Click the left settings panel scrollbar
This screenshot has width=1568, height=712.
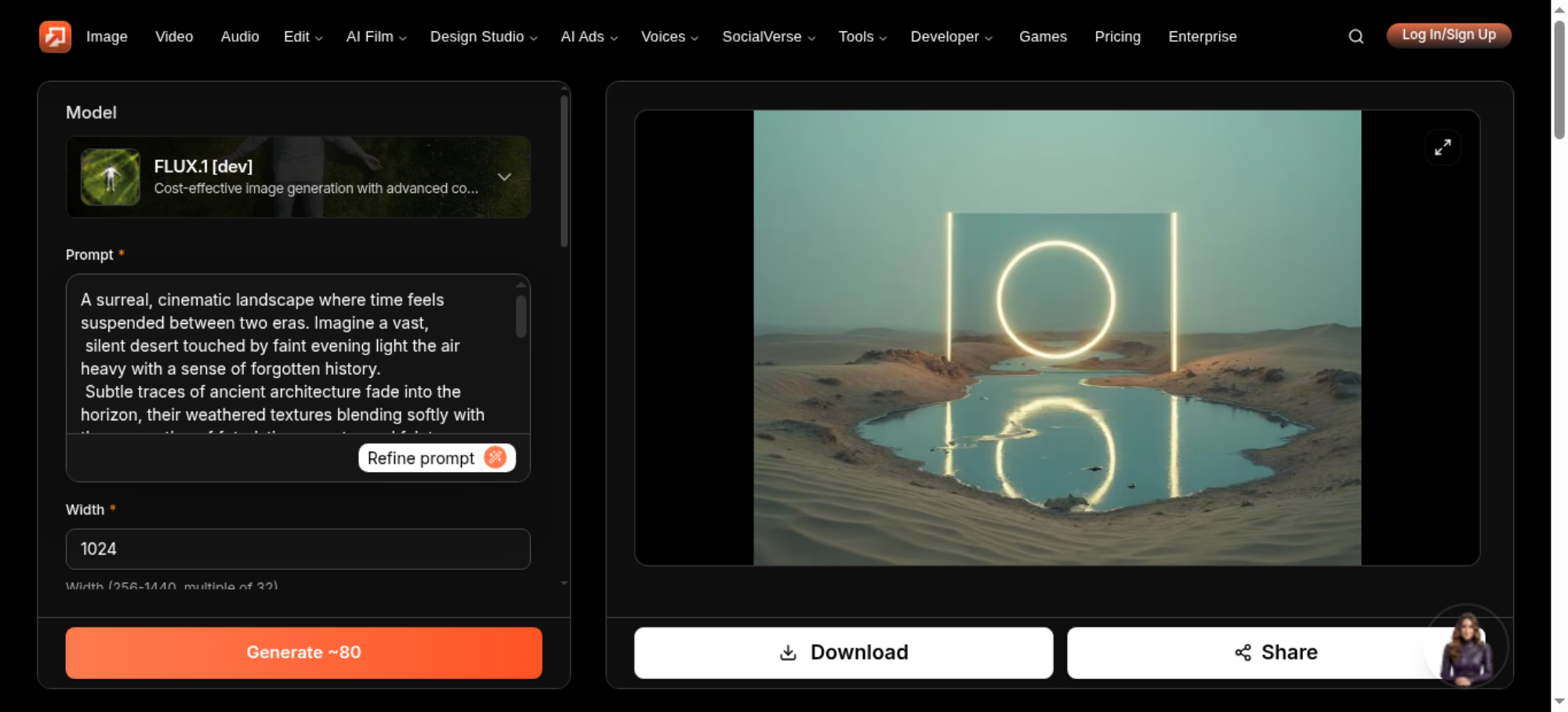pyautogui.click(x=564, y=171)
